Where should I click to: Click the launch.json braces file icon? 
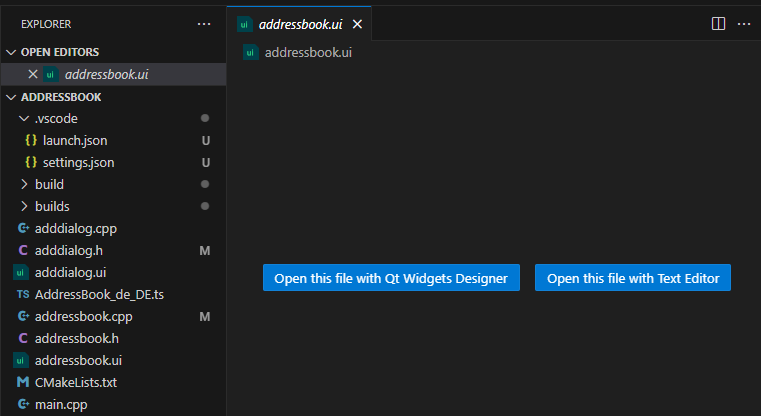[31, 141]
